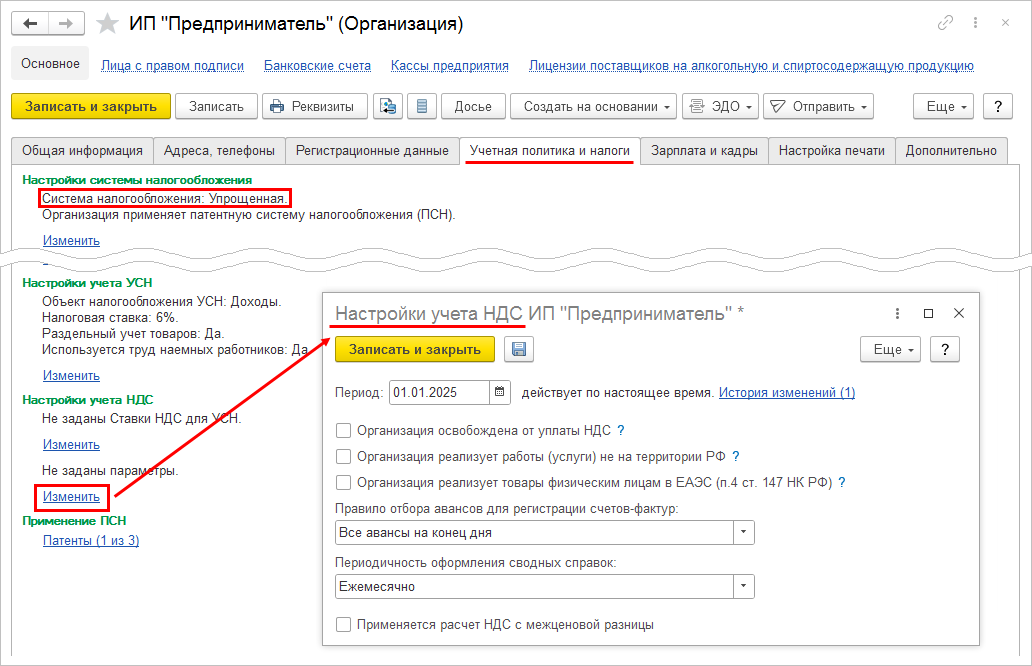Click Правило отбора авансов text field
This screenshot has height=666, width=1032.
coord(534,532)
